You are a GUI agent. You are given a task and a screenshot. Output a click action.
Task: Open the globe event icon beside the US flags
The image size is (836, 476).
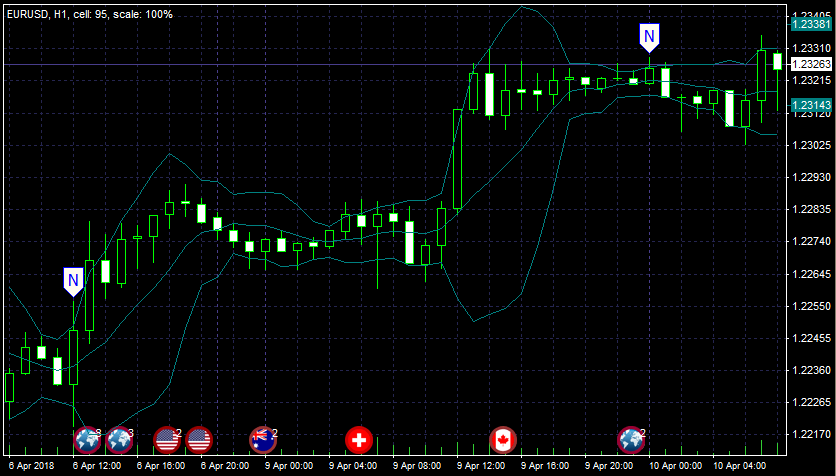[119, 440]
